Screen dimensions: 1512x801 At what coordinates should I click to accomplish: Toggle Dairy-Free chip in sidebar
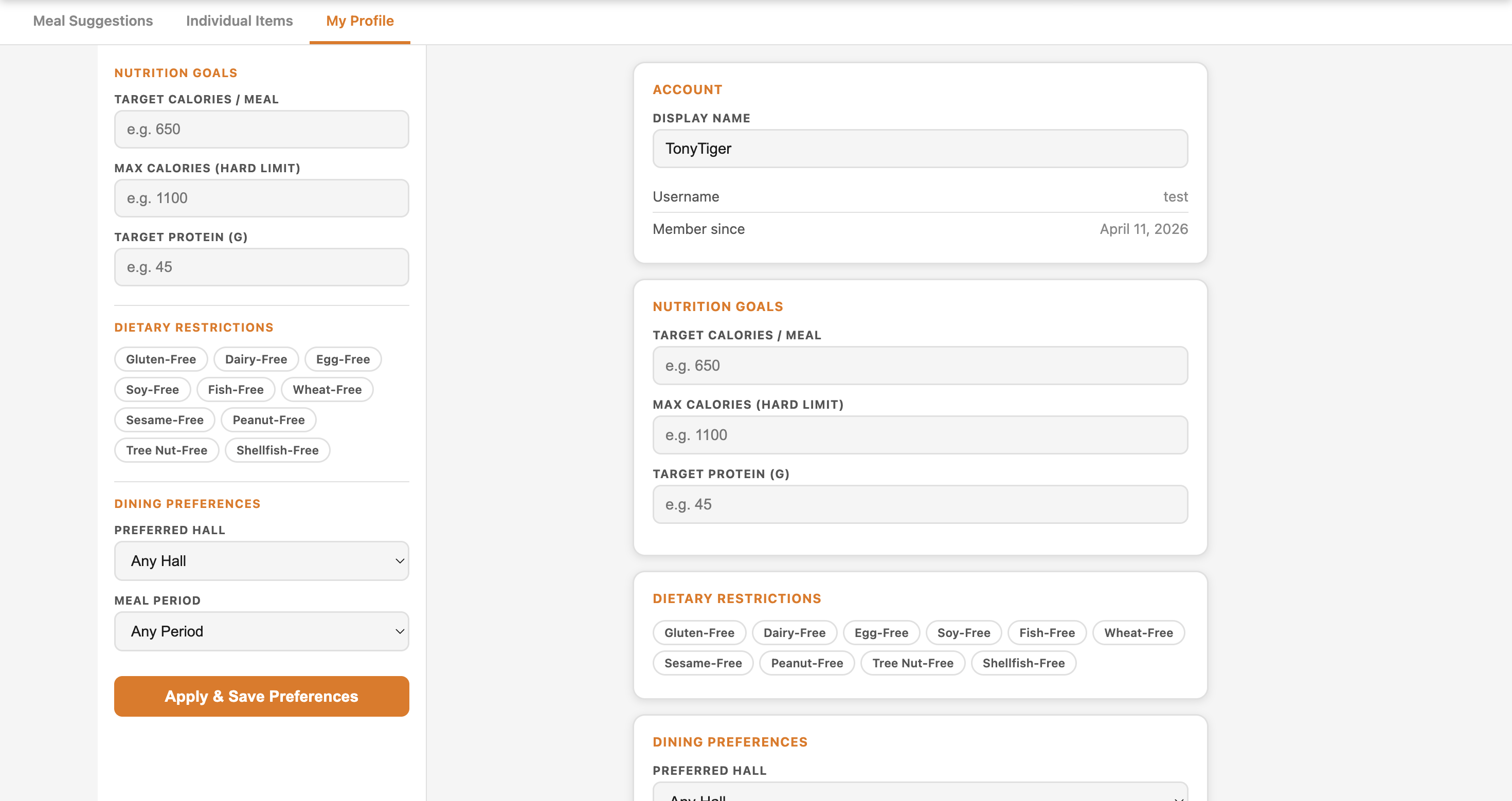point(256,359)
